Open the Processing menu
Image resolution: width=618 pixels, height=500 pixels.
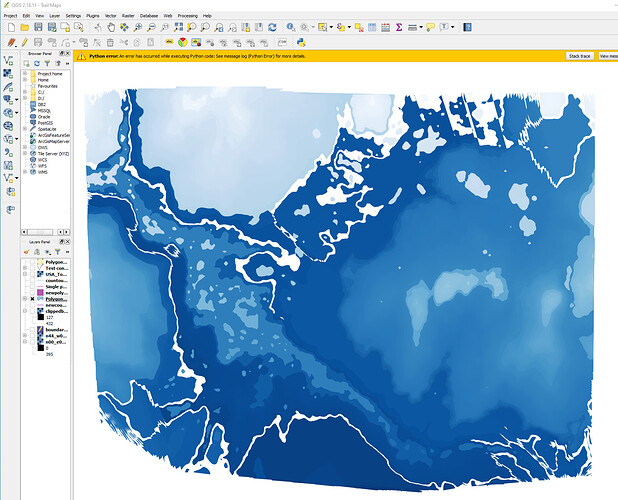(188, 17)
